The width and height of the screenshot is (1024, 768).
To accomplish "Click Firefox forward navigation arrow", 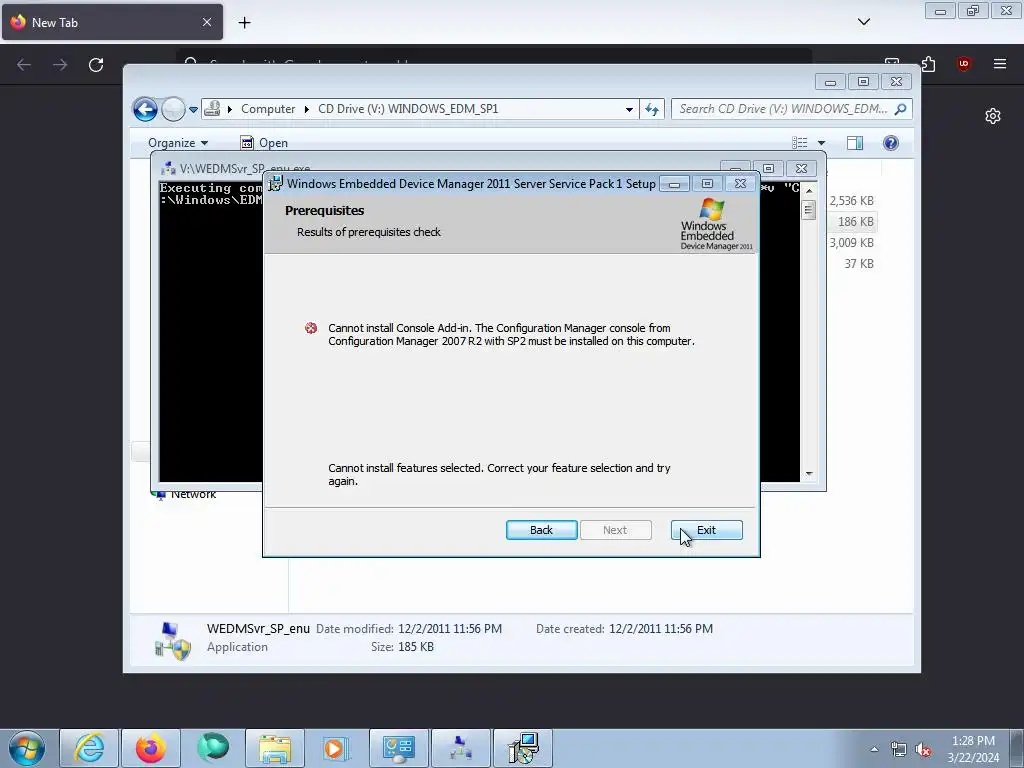I will [60, 65].
